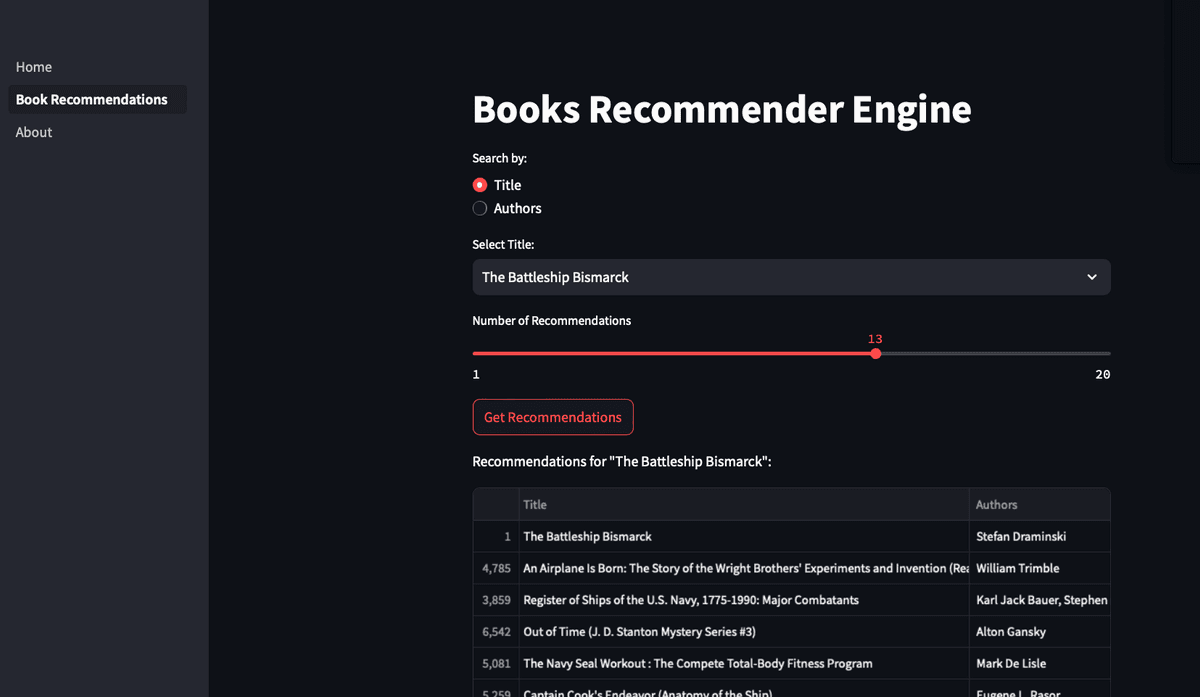Select 'The Navy Seal Workout' title cell
The height and width of the screenshot is (697, 1200).
tap(744, 663)
